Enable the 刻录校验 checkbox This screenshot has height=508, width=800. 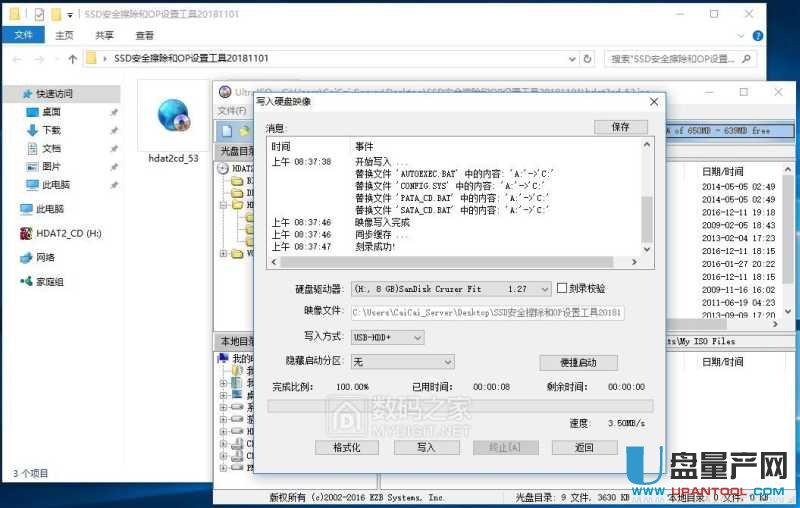(562, 288)
